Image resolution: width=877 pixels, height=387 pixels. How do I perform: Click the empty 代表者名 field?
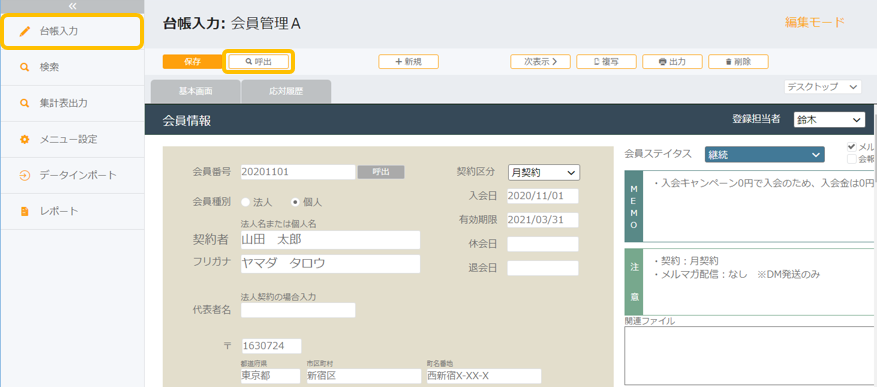coord(298,310)
